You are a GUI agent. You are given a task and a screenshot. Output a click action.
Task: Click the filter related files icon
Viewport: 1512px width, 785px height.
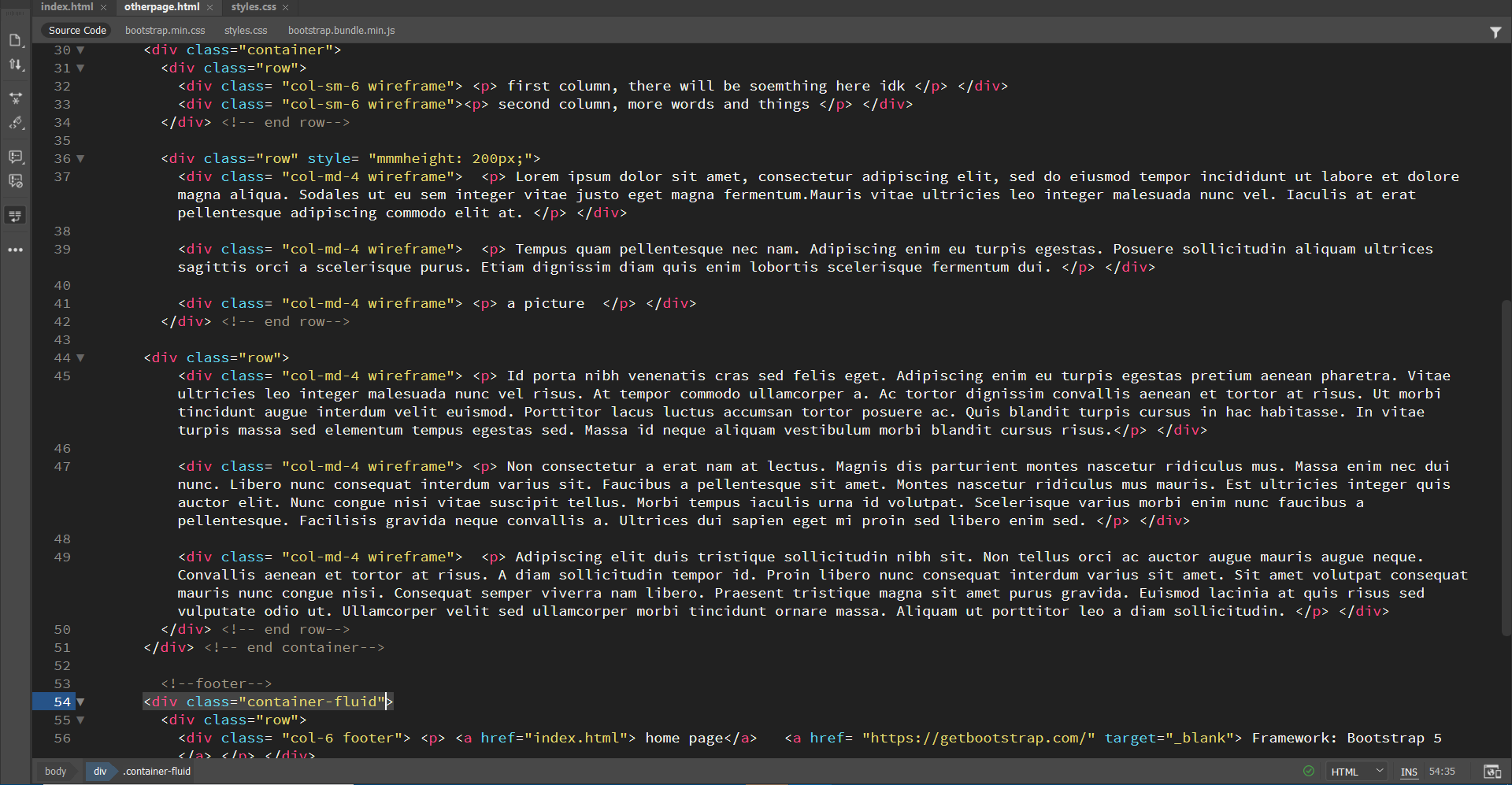1495,31
